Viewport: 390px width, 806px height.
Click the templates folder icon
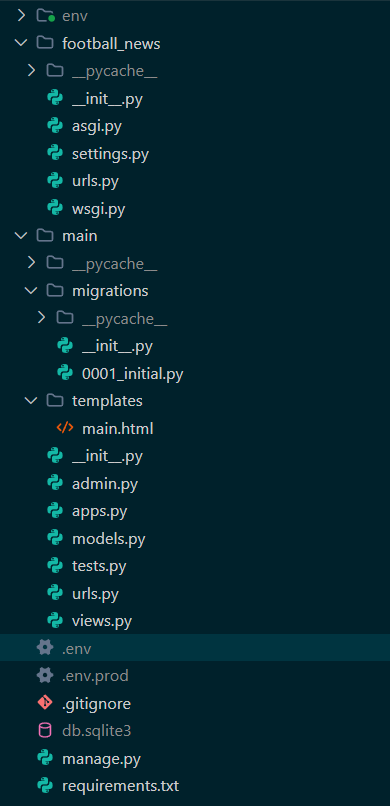tap(55, 400)
